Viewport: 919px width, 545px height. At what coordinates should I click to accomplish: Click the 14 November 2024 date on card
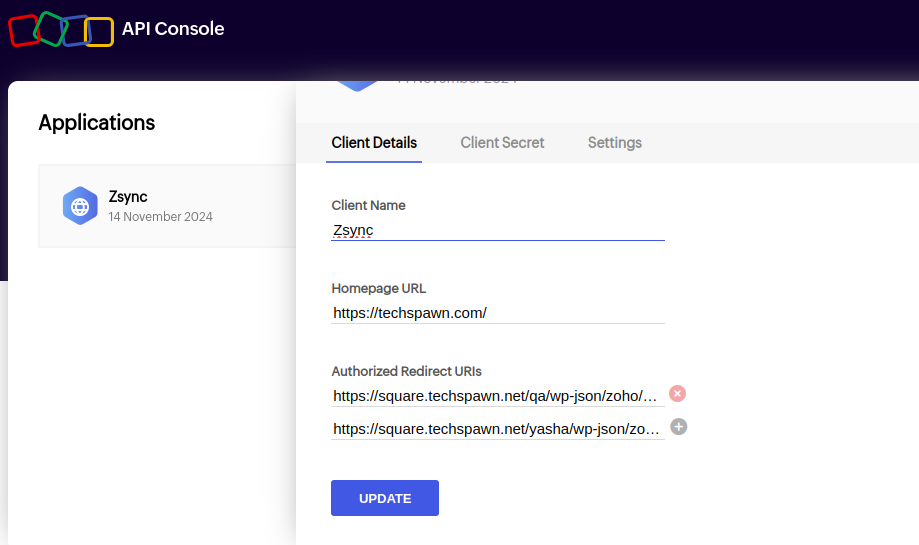coord(160,216)
